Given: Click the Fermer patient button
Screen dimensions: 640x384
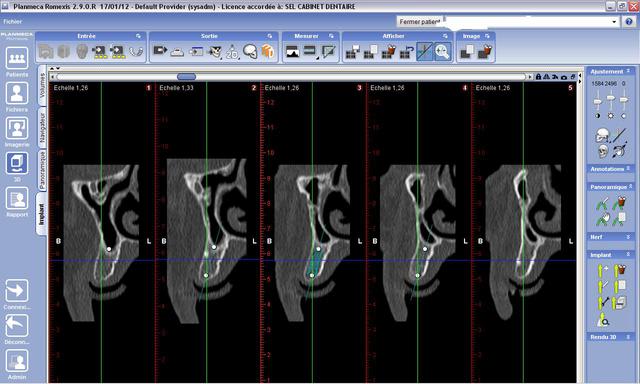Looking at the screenshot, I should click(x=420, y=22).
